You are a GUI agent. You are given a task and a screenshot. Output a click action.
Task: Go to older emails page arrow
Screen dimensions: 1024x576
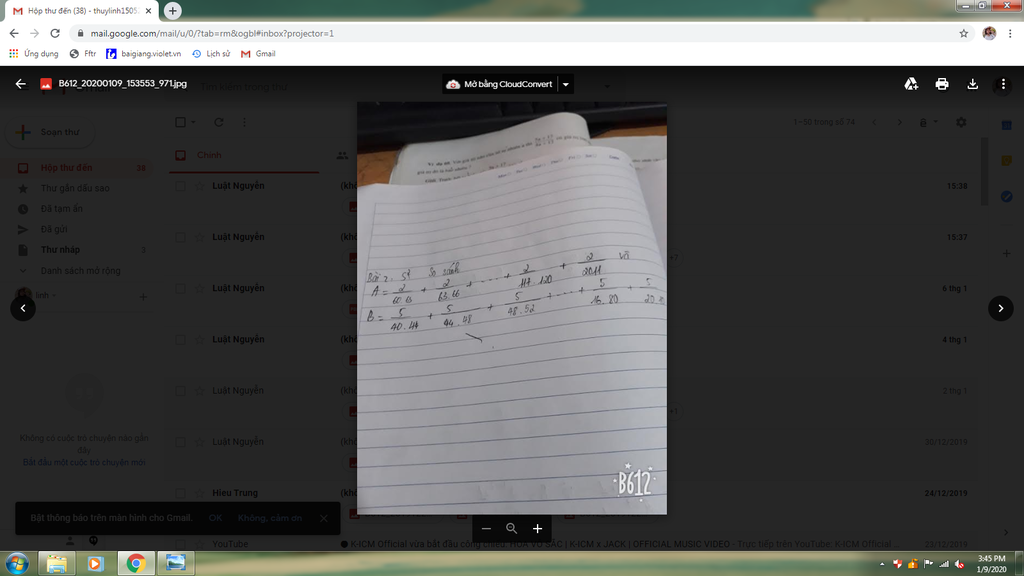(899, 122)
